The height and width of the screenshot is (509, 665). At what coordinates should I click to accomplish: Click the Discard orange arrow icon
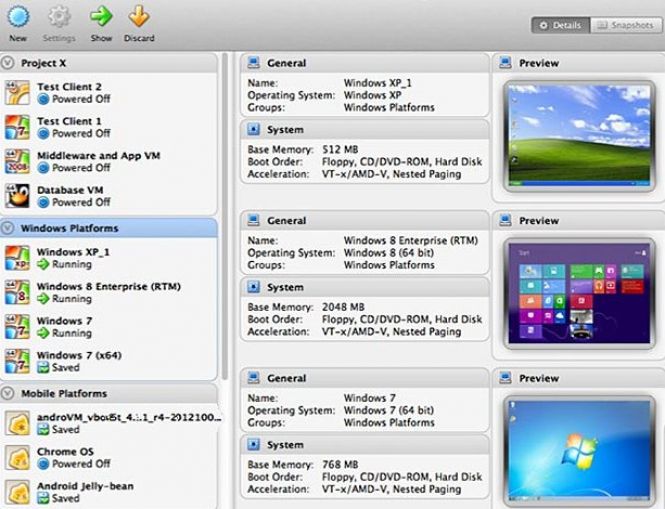[x=139, y=17]
